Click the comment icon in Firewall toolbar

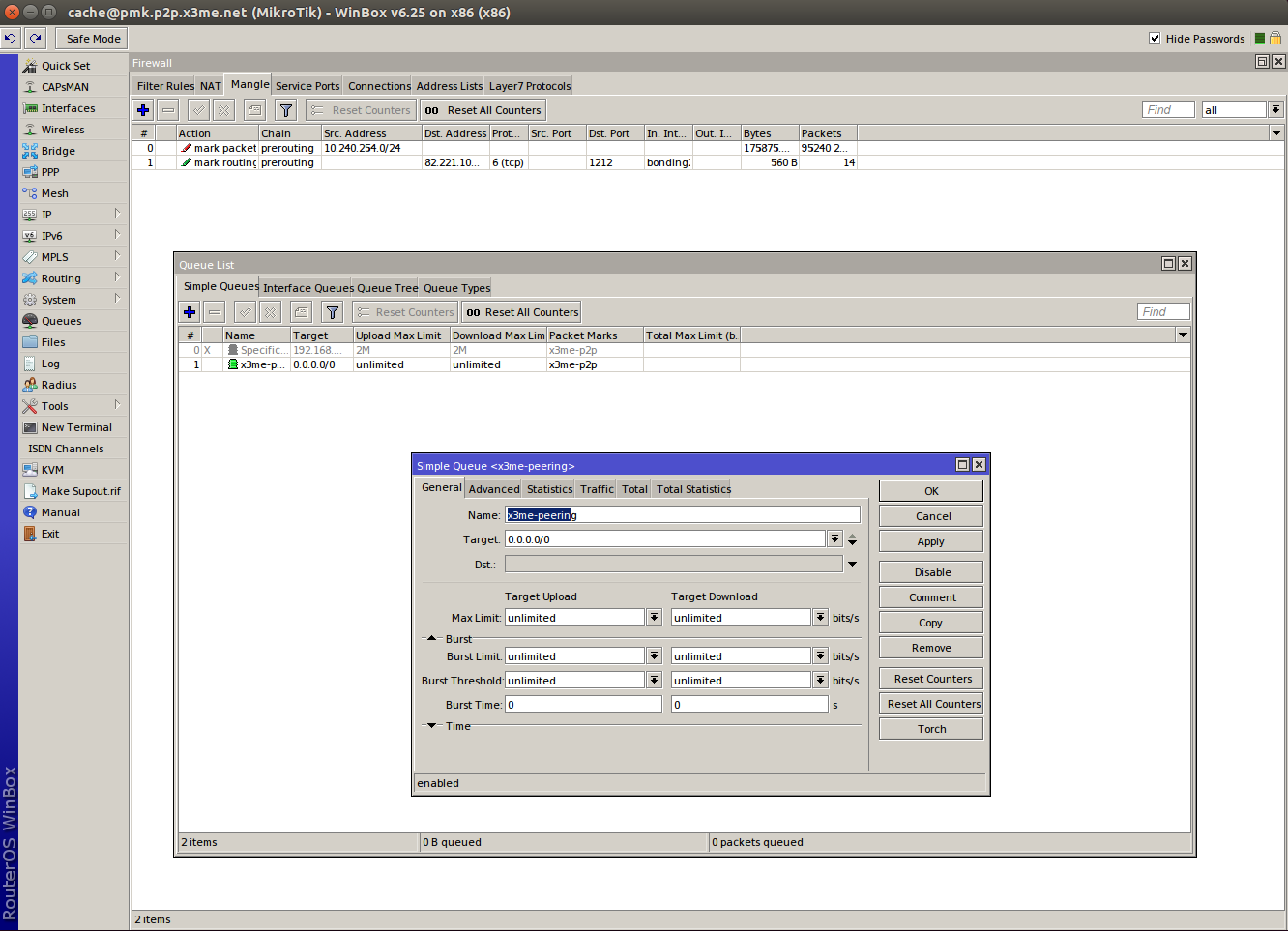[254, 110]
